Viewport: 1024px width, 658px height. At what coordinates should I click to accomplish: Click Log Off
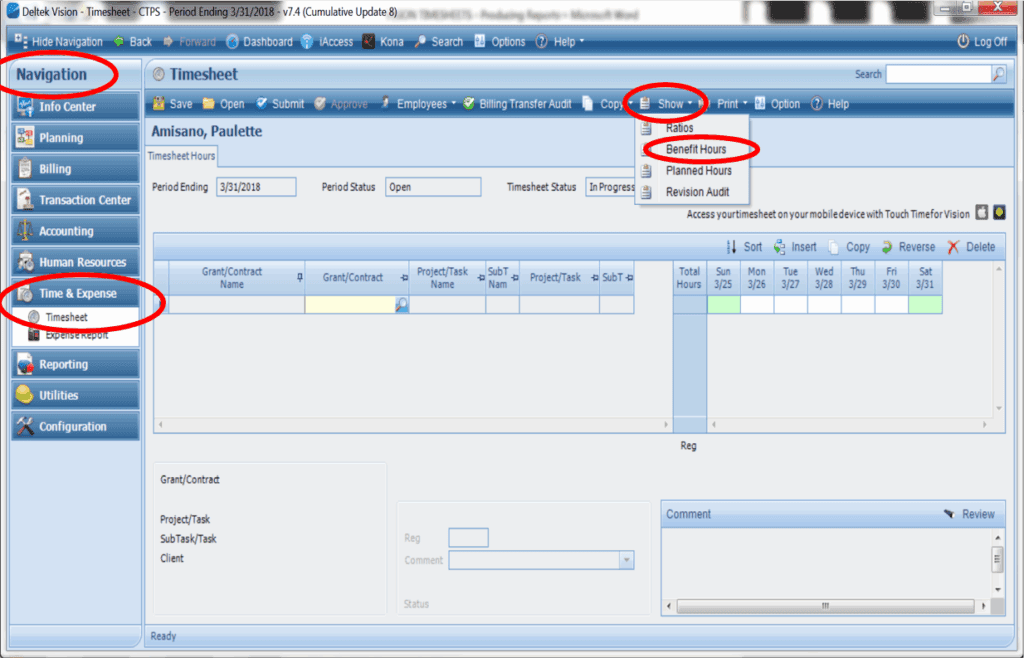982,42
